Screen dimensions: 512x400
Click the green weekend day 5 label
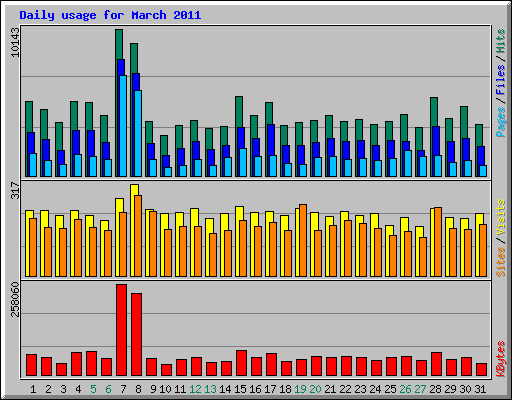(x=93, y=389)
